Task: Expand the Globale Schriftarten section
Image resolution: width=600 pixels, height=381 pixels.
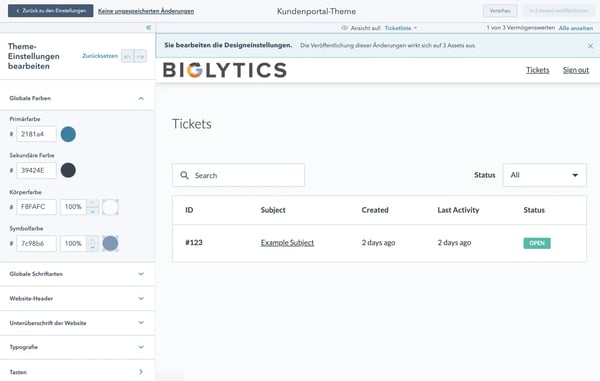Action: tap(77, 274)
